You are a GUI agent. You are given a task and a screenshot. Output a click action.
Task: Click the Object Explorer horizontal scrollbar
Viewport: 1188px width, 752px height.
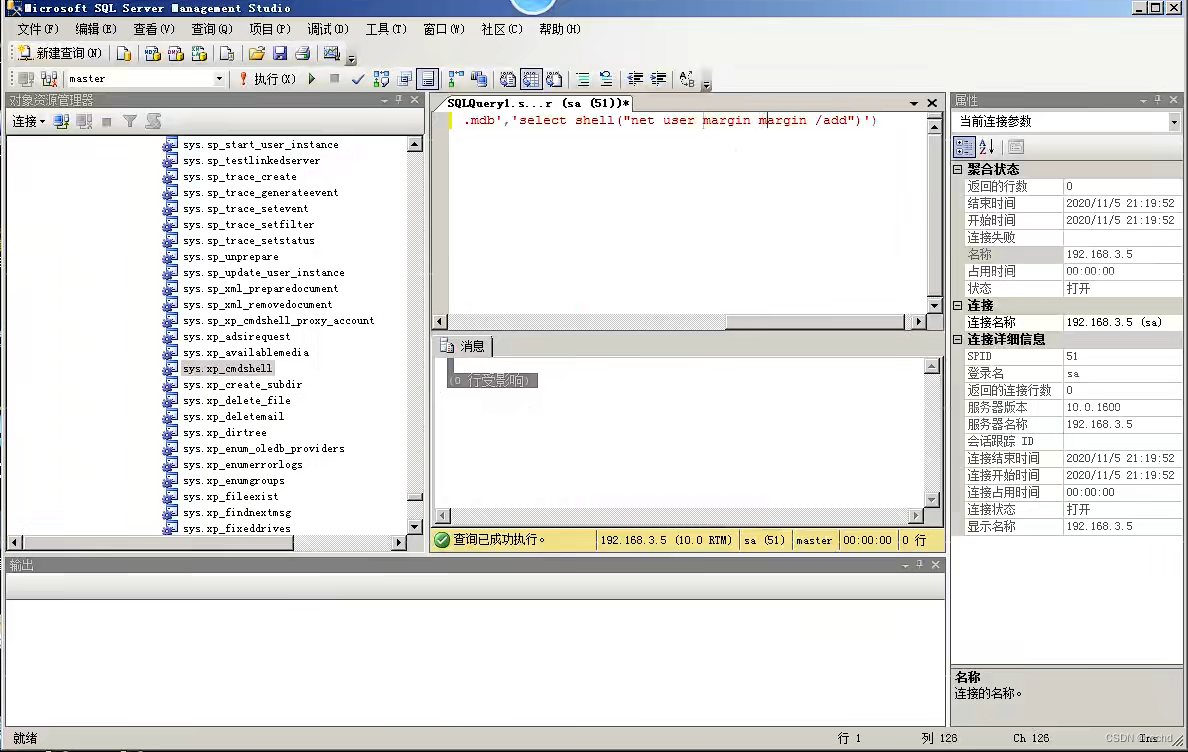click(x=207, y=542)
